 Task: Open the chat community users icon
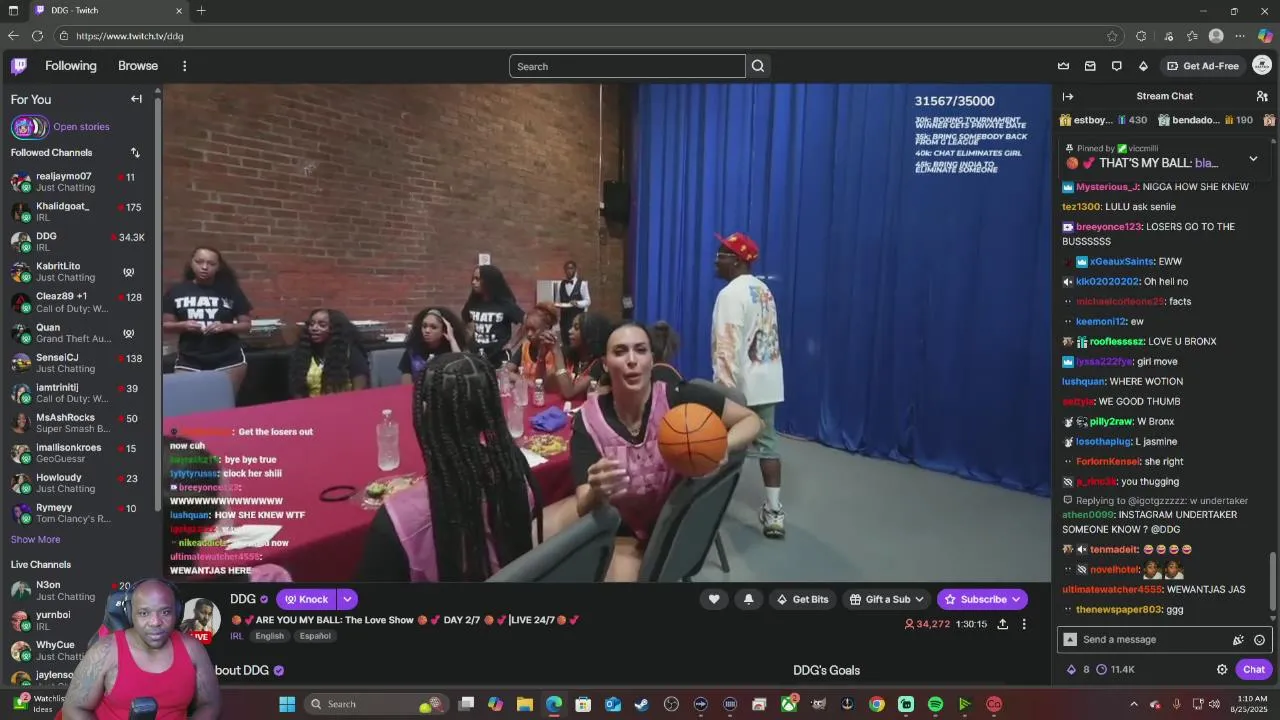[1262, 96]
